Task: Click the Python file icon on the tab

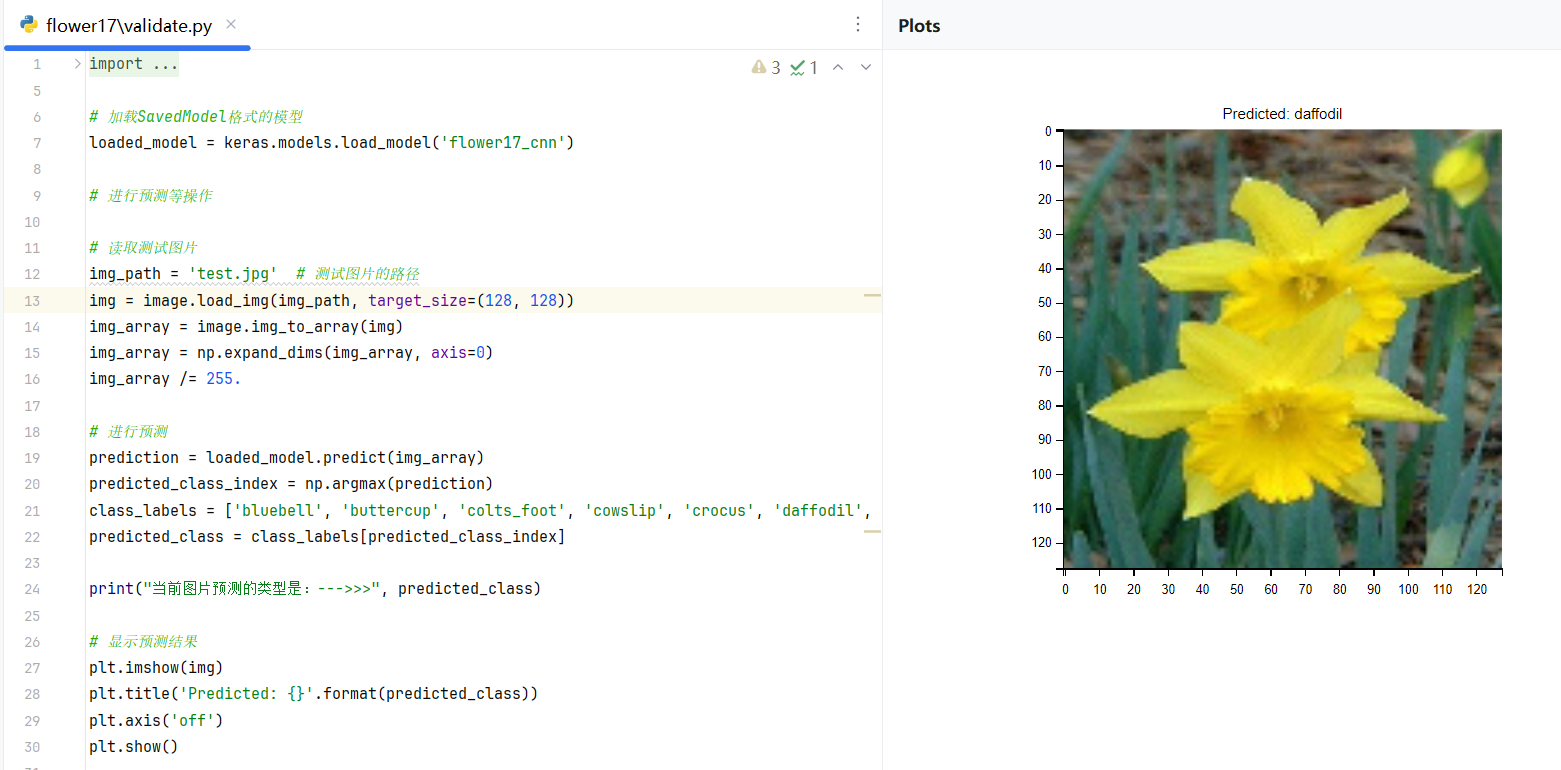Action: tap(29, 24)
